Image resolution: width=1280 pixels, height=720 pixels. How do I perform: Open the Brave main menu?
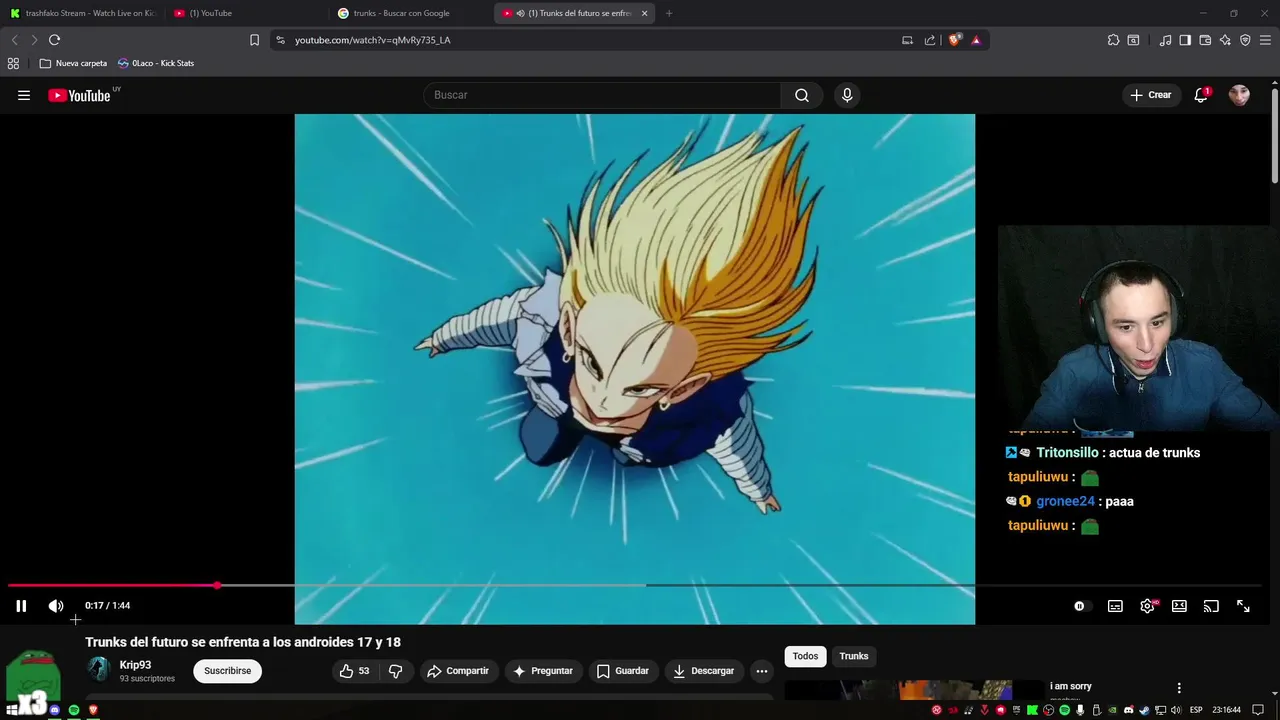pos(1265,40)
